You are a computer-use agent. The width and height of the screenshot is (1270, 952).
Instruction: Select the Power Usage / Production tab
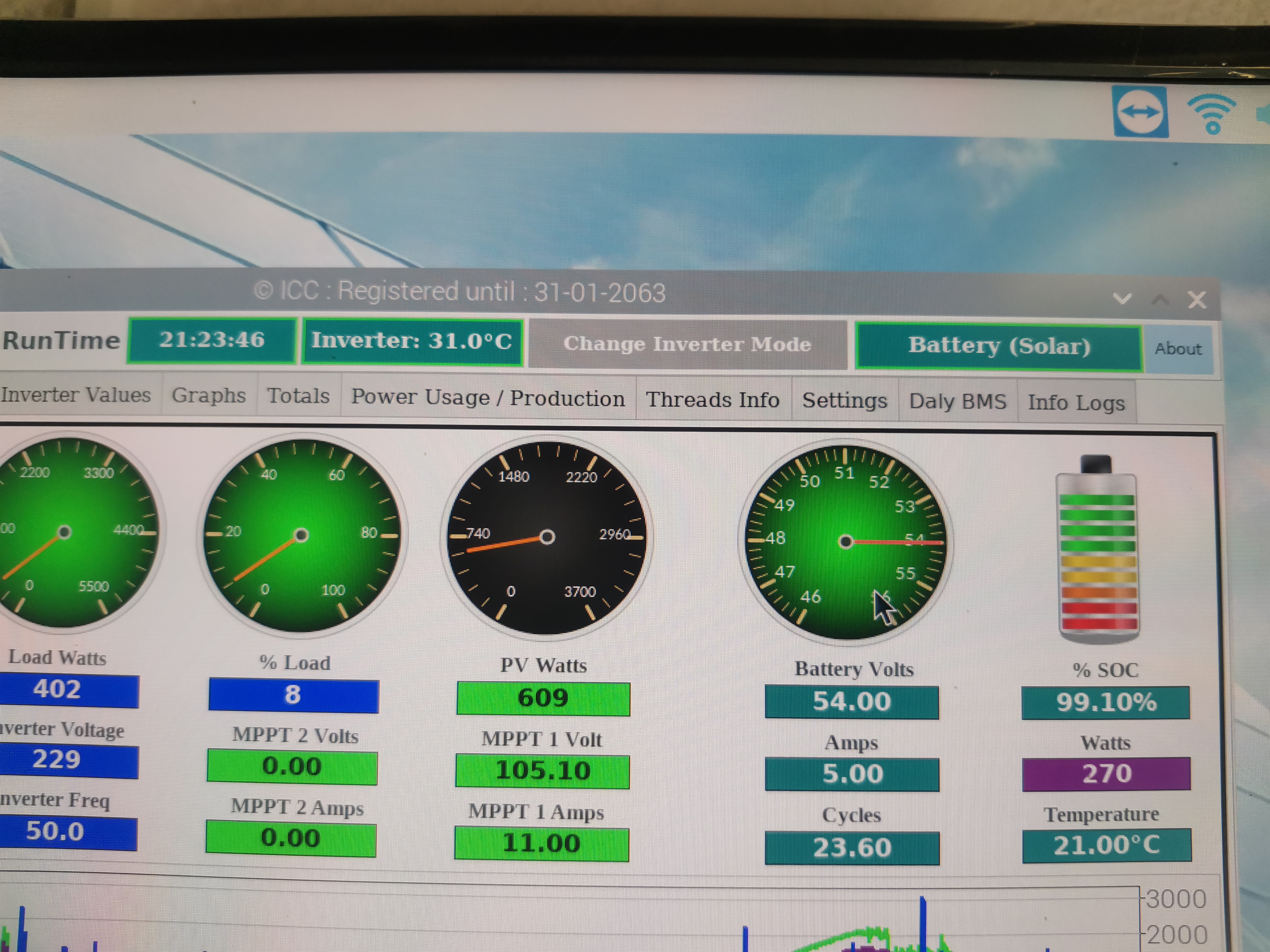[x=488, y=398]
